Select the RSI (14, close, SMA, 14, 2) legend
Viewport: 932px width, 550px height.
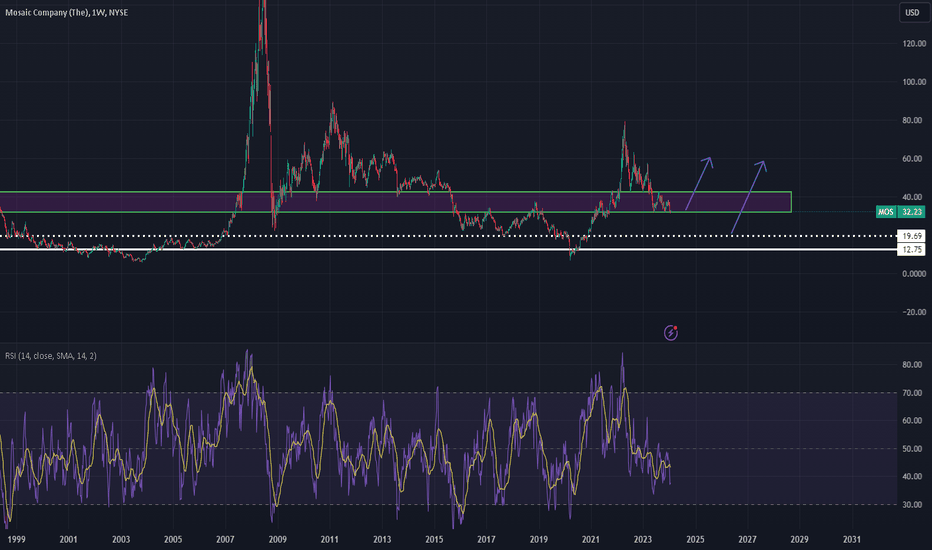(51, 356)
